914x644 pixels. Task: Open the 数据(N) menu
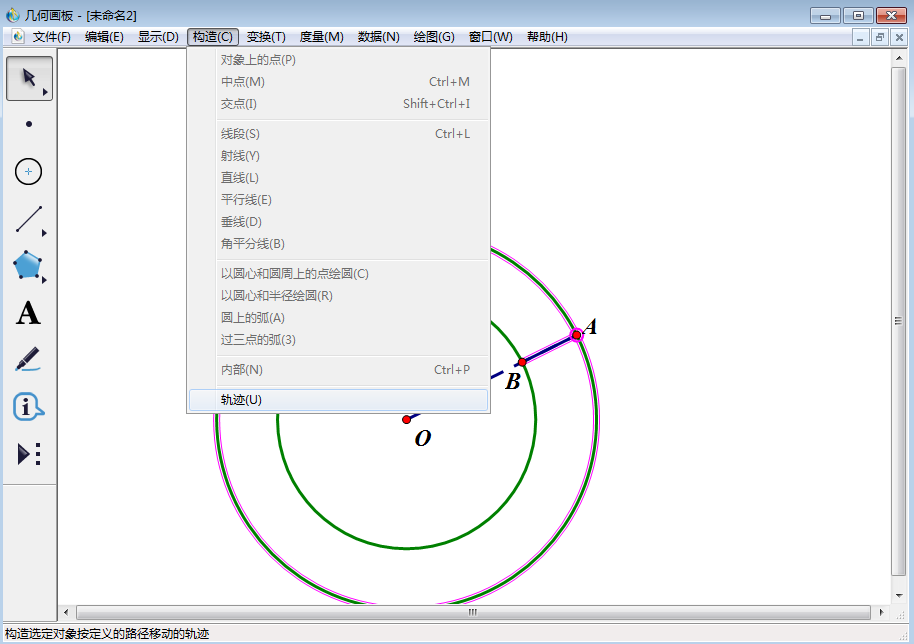(378, 37)
